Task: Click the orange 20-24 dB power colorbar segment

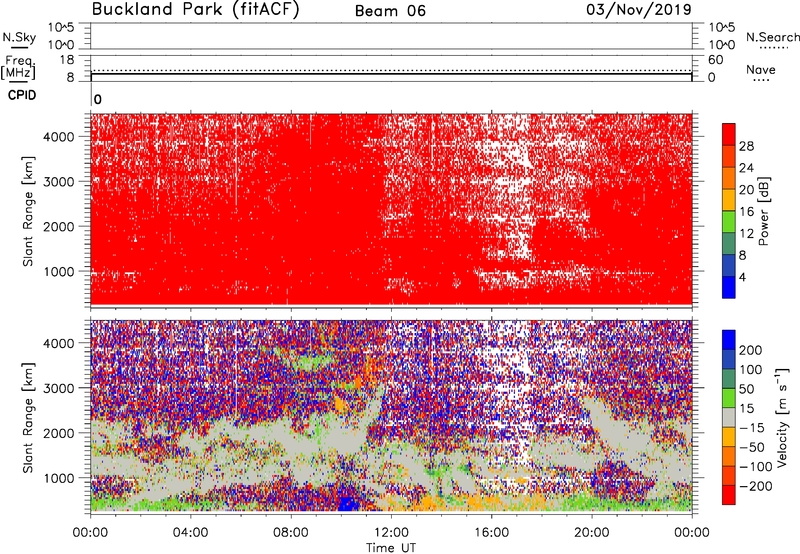Action: [729, 179]
